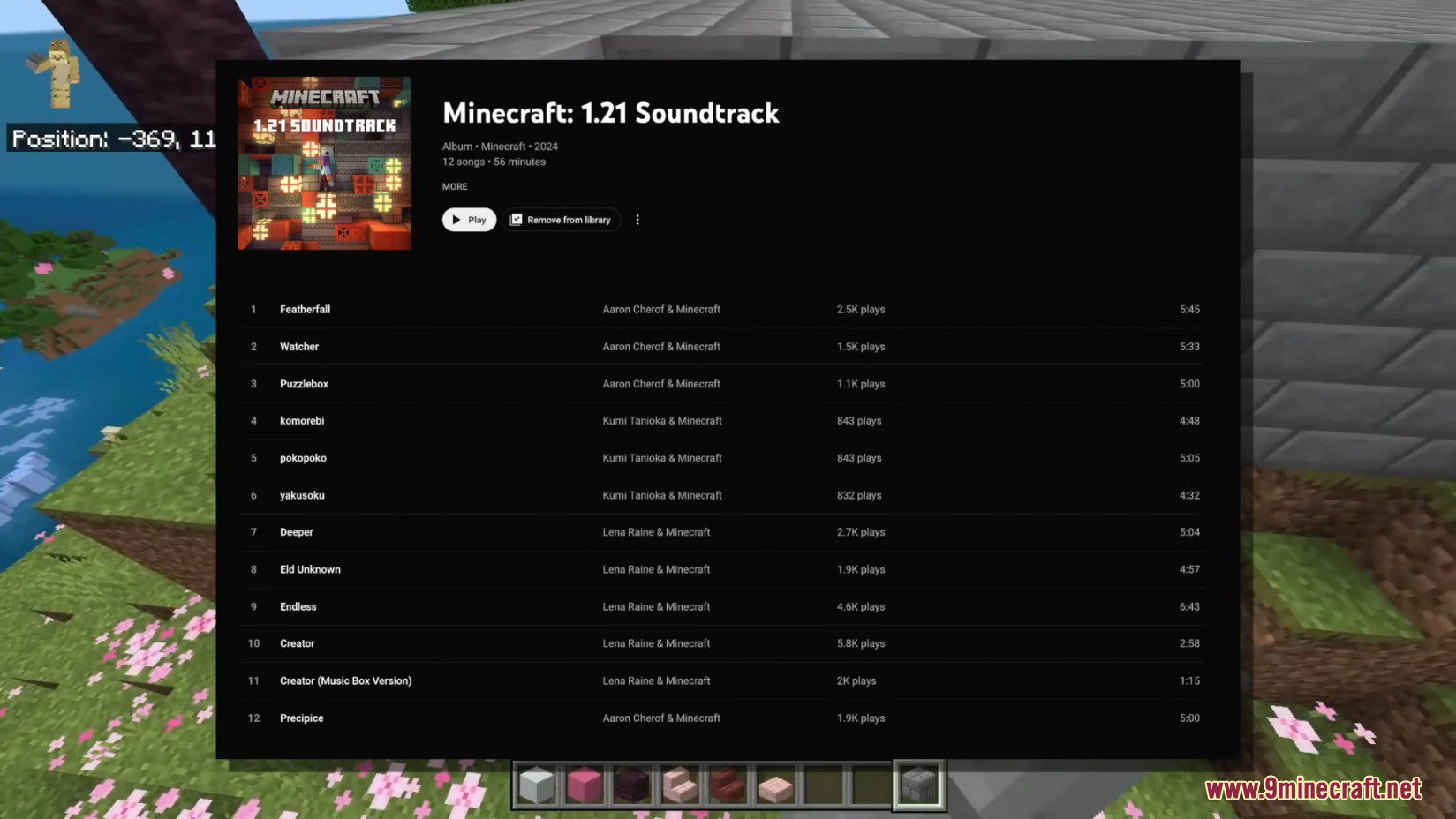The image size is (1456, 819).
Task: Click the Minecraft: 1.21 Soundtrack album title
Action: click(x=611, y=113)
